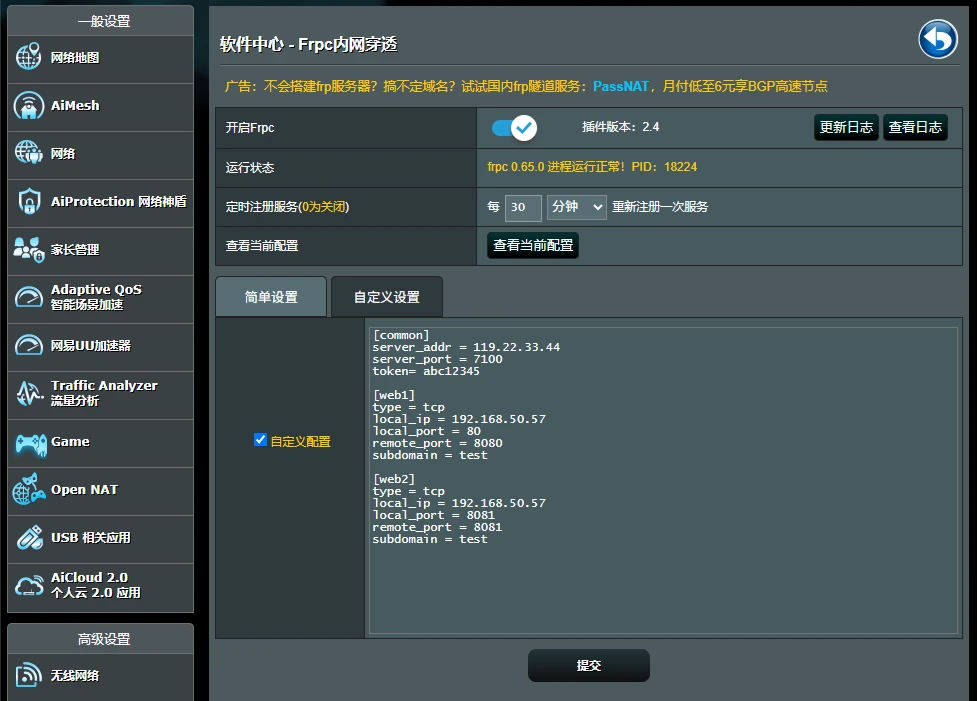The height and width of the screenshot is (701, 977).
Task: Click the 'remote_port = 8081' line
Action: 437,527
